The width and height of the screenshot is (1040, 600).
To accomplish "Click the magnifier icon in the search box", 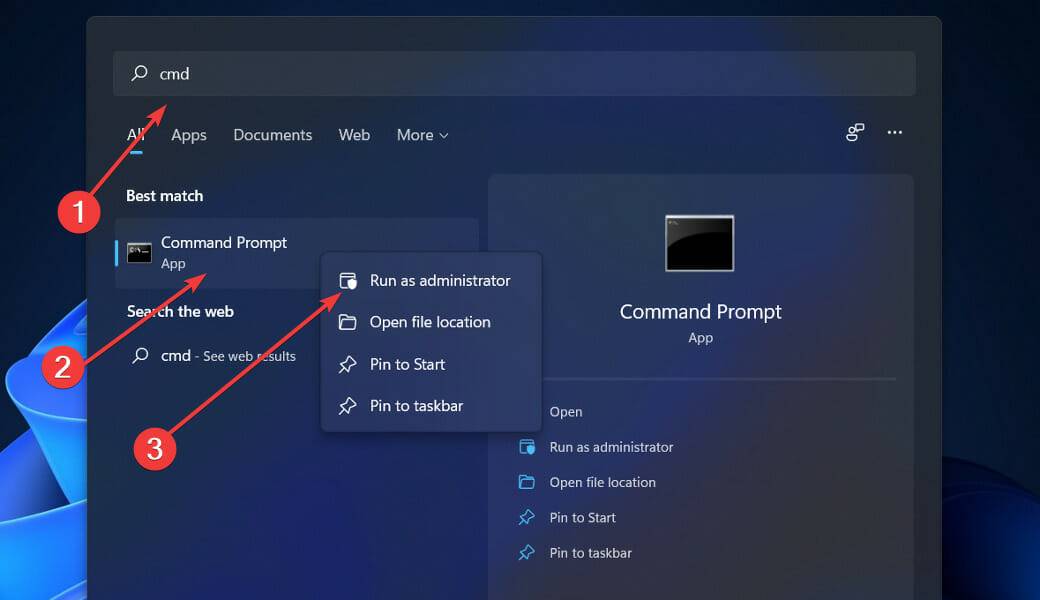I will point(137,73).
